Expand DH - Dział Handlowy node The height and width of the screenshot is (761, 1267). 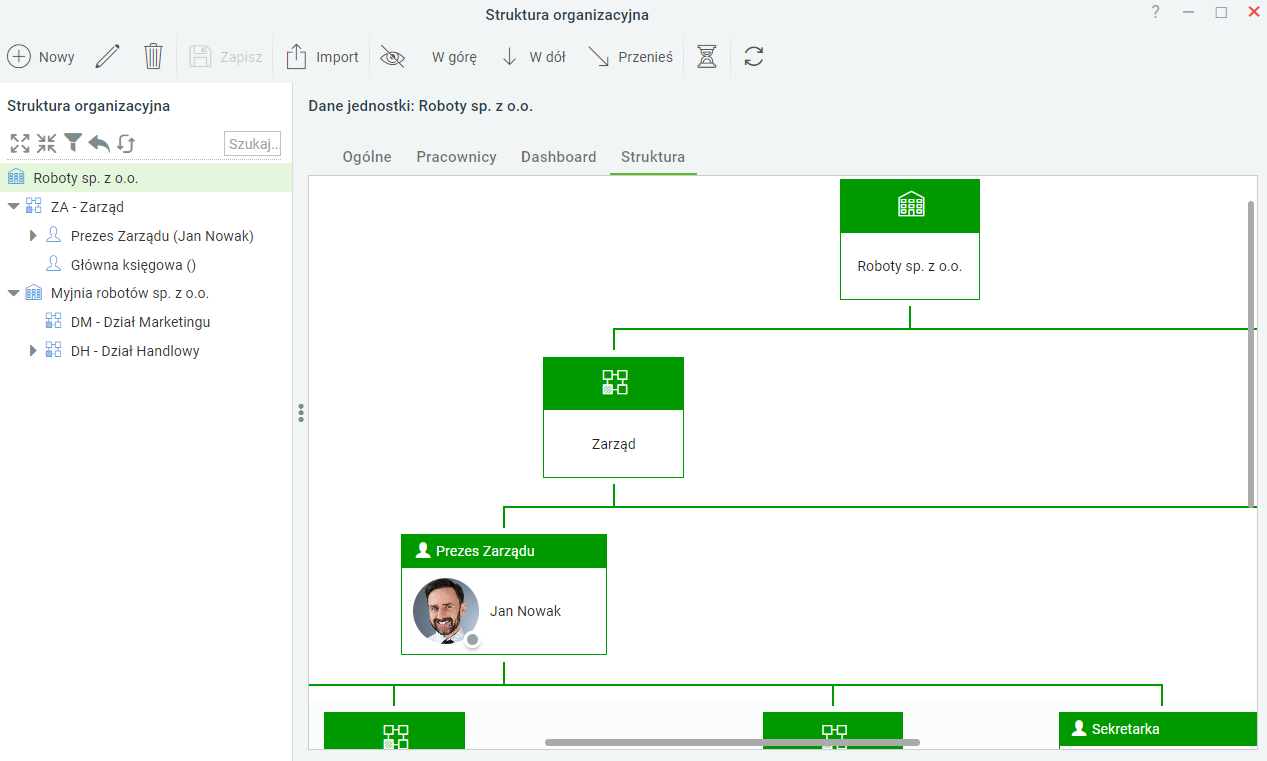[x=33, y=351]
